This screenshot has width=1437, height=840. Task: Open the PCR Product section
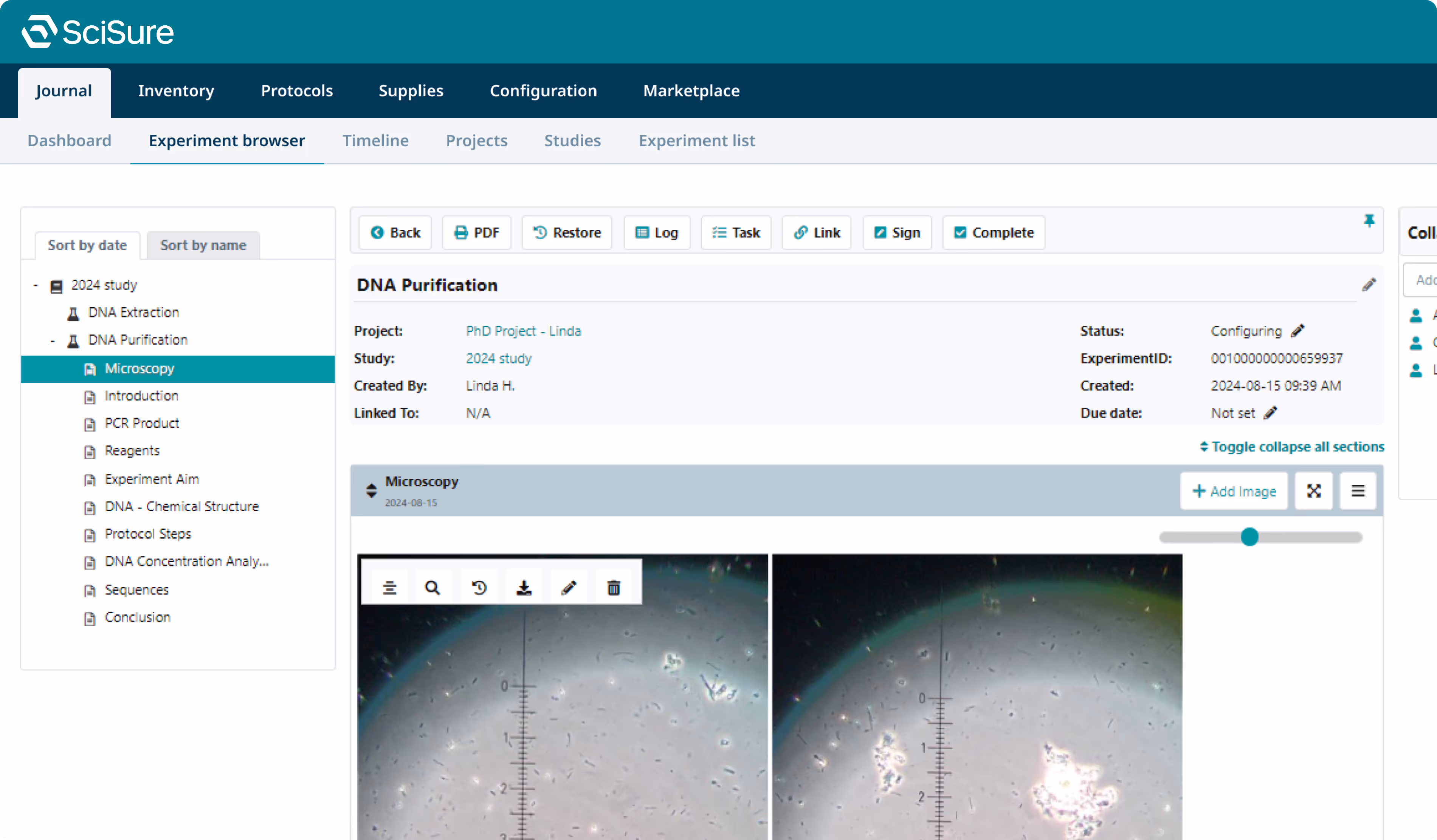point(141,423)
